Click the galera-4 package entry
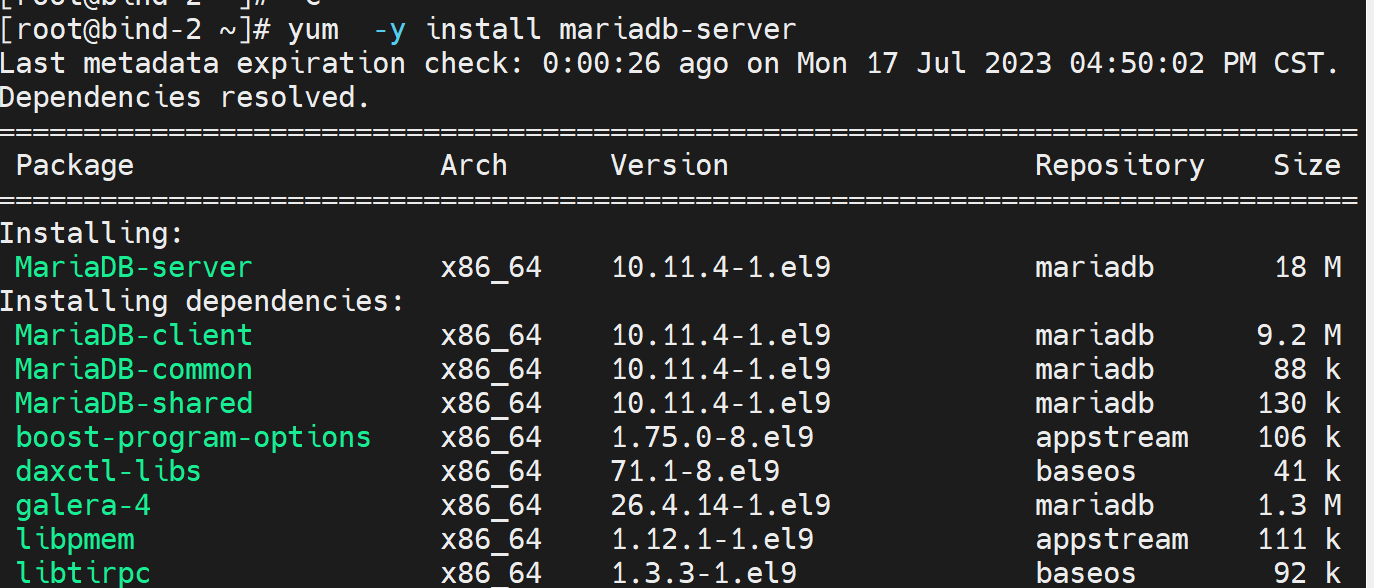The image size is (1374, 588). point(83,505)
